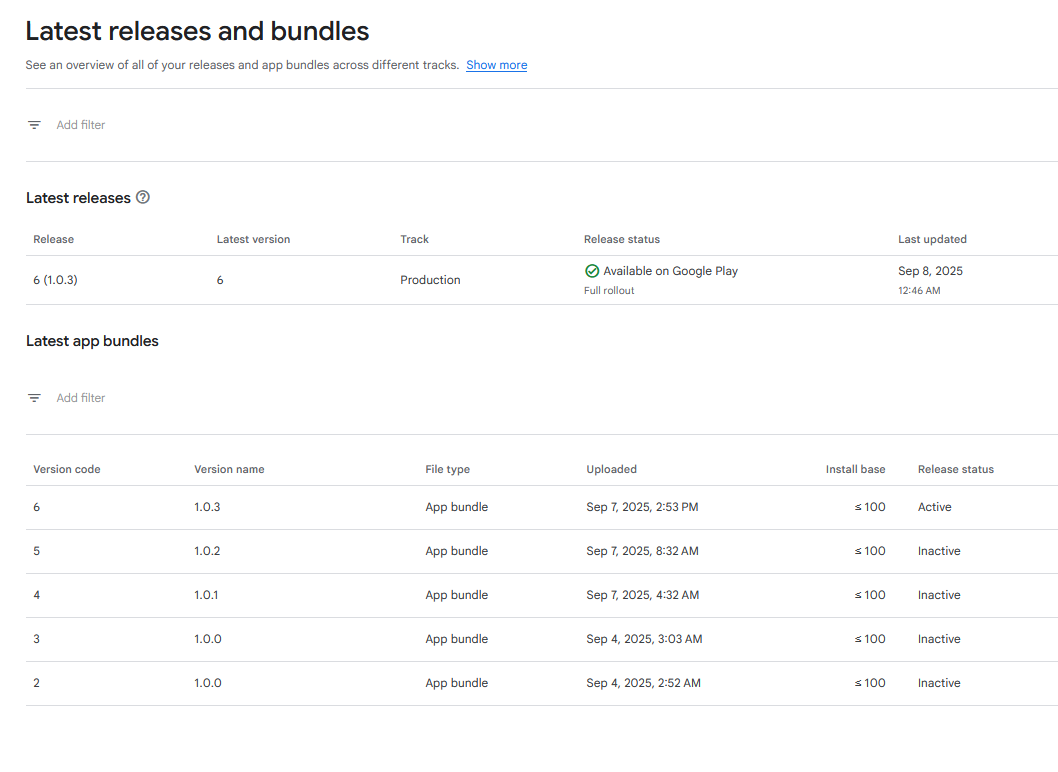Open release 6 (1.0.3) row

(x=542, y=280)
